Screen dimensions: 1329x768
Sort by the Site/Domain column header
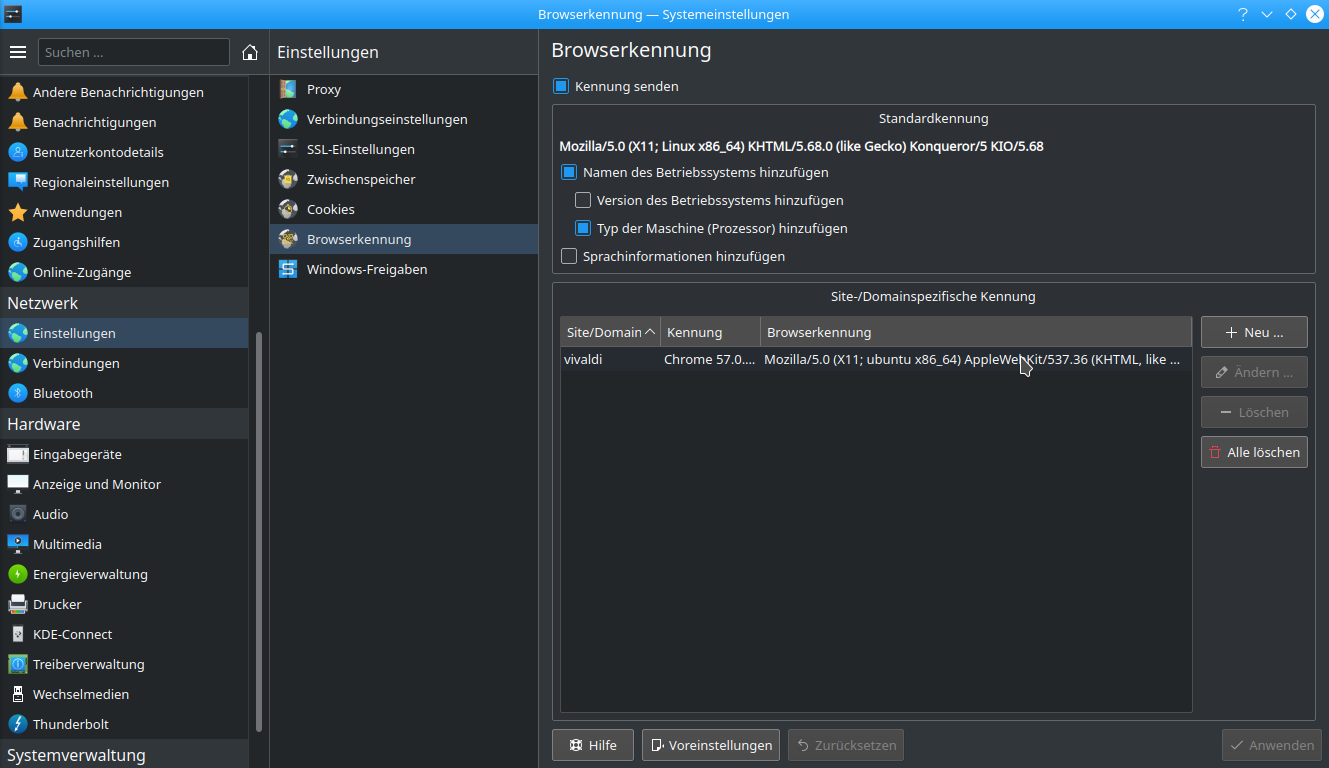coord(610,332)
